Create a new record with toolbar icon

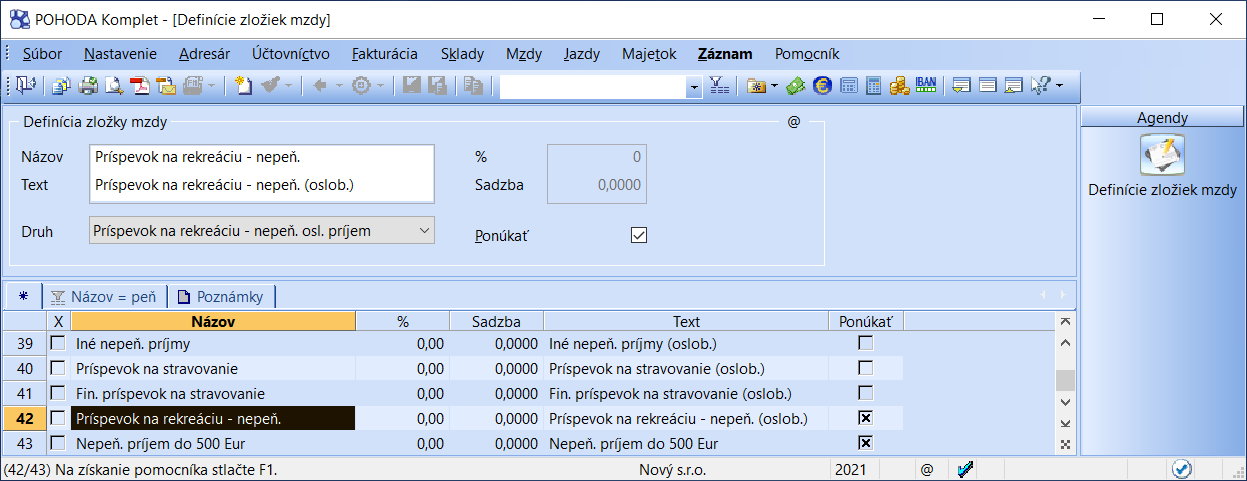coord(243,86)
